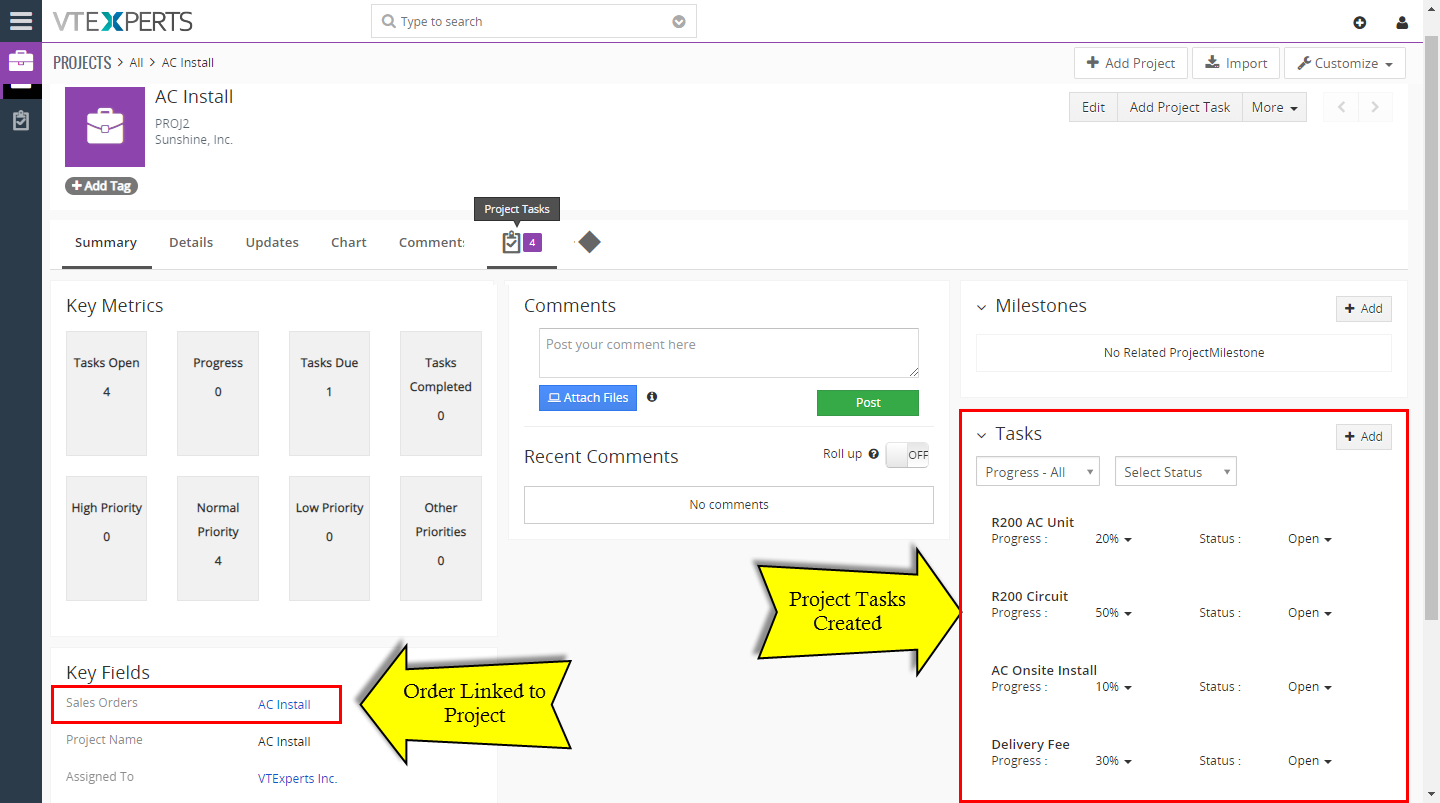Change R200 Circuit progress 50%
This screenshot has height=803, width=1440.
1113,613
